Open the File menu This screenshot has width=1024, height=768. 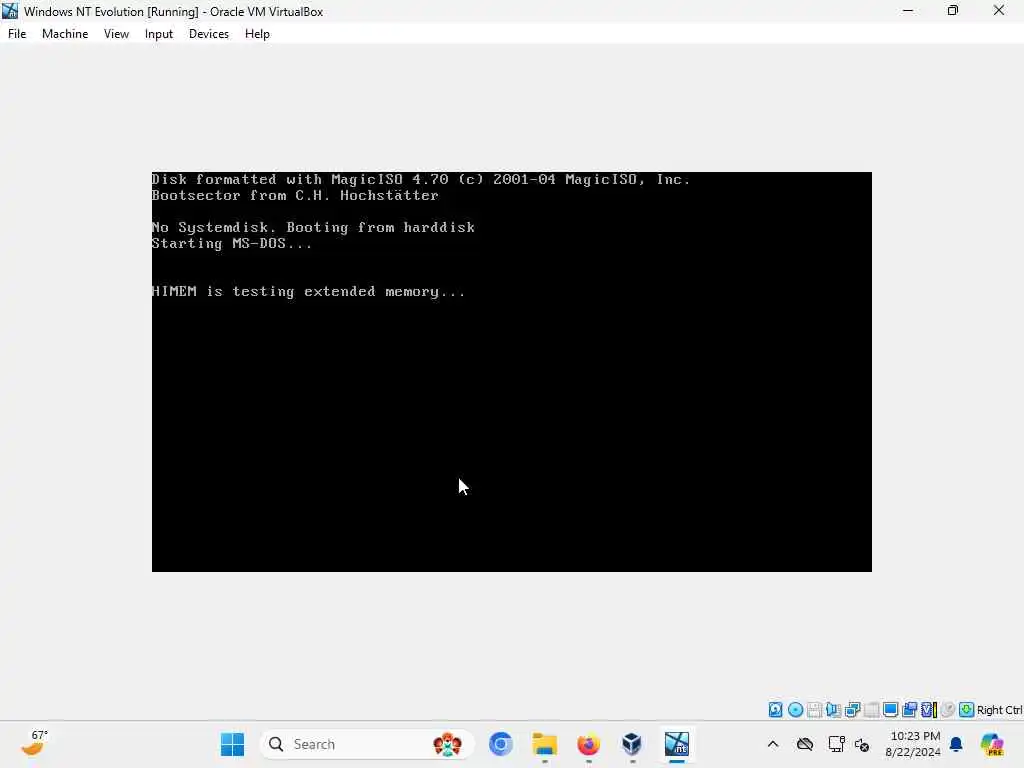(17, 34)
